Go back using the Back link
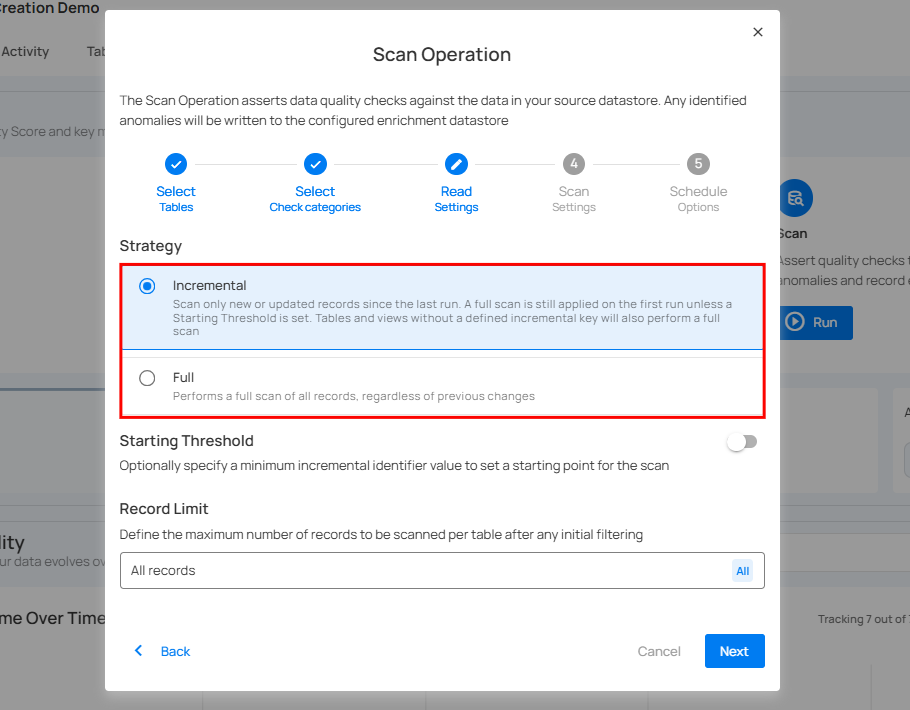Viewport: 910px width, 710px height. coord(175,651)
